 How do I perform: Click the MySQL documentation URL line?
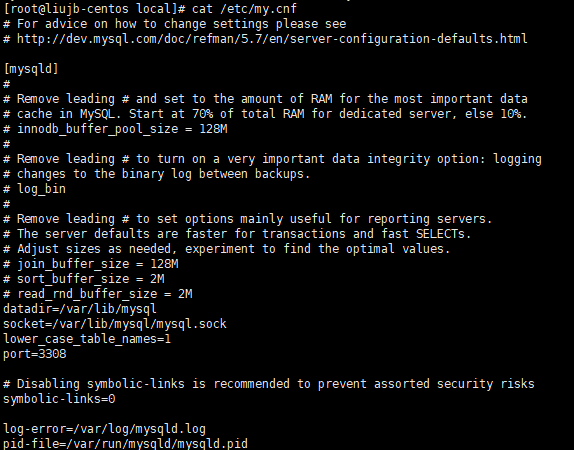point(265,39)
